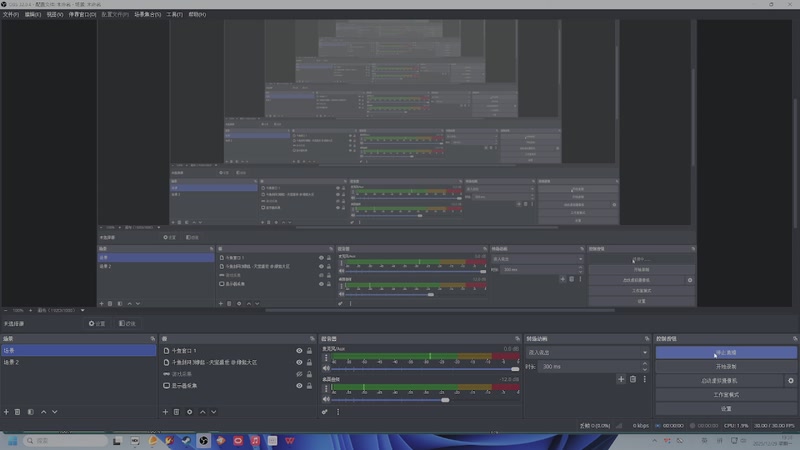The image size is (800, 450).
Task: Open the 停靠窗口(D) Docks menu
Action: [x=82, y=14]
